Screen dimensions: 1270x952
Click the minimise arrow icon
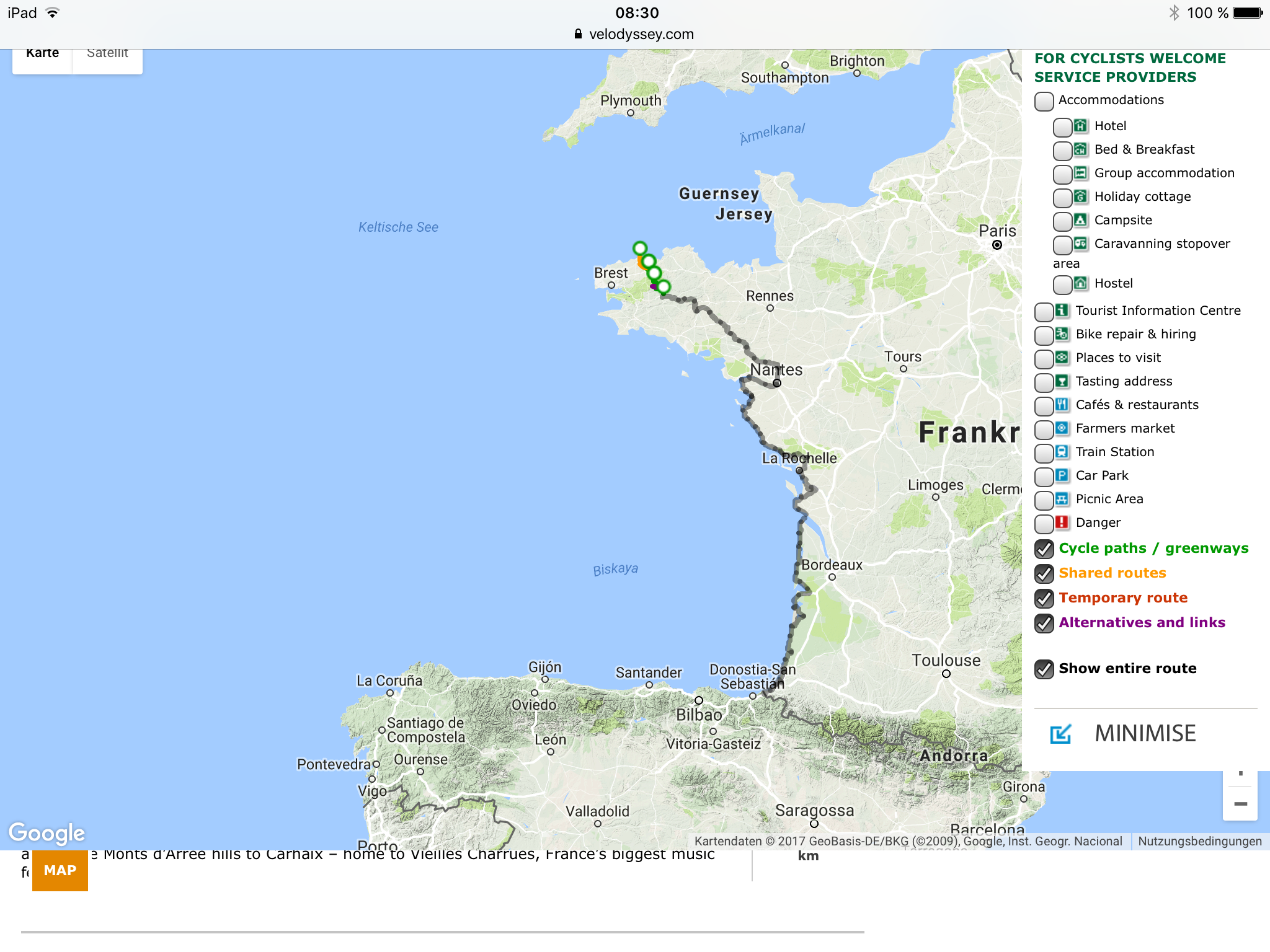pyautogui.click(x=1060, y=734)
